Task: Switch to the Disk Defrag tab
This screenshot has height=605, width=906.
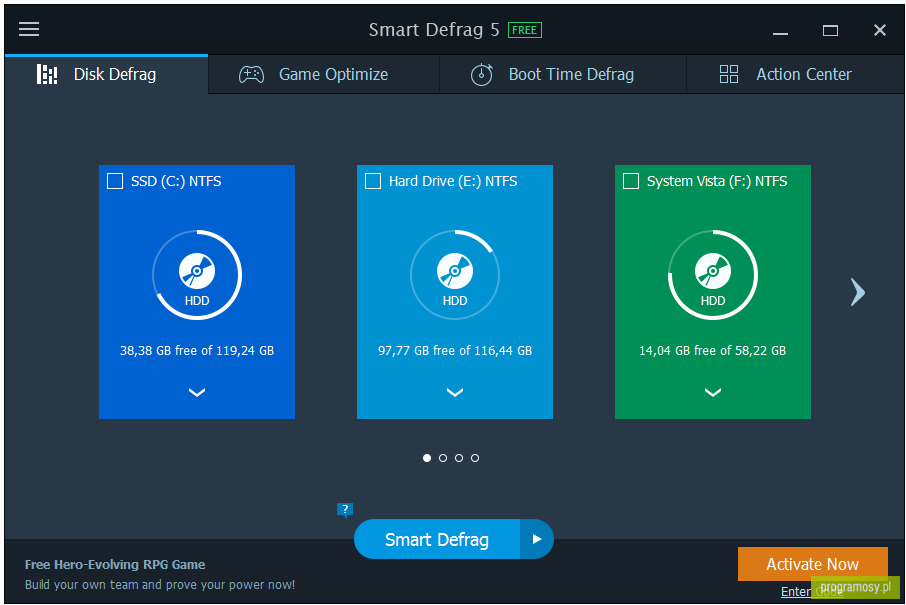Action: point(106,74)
